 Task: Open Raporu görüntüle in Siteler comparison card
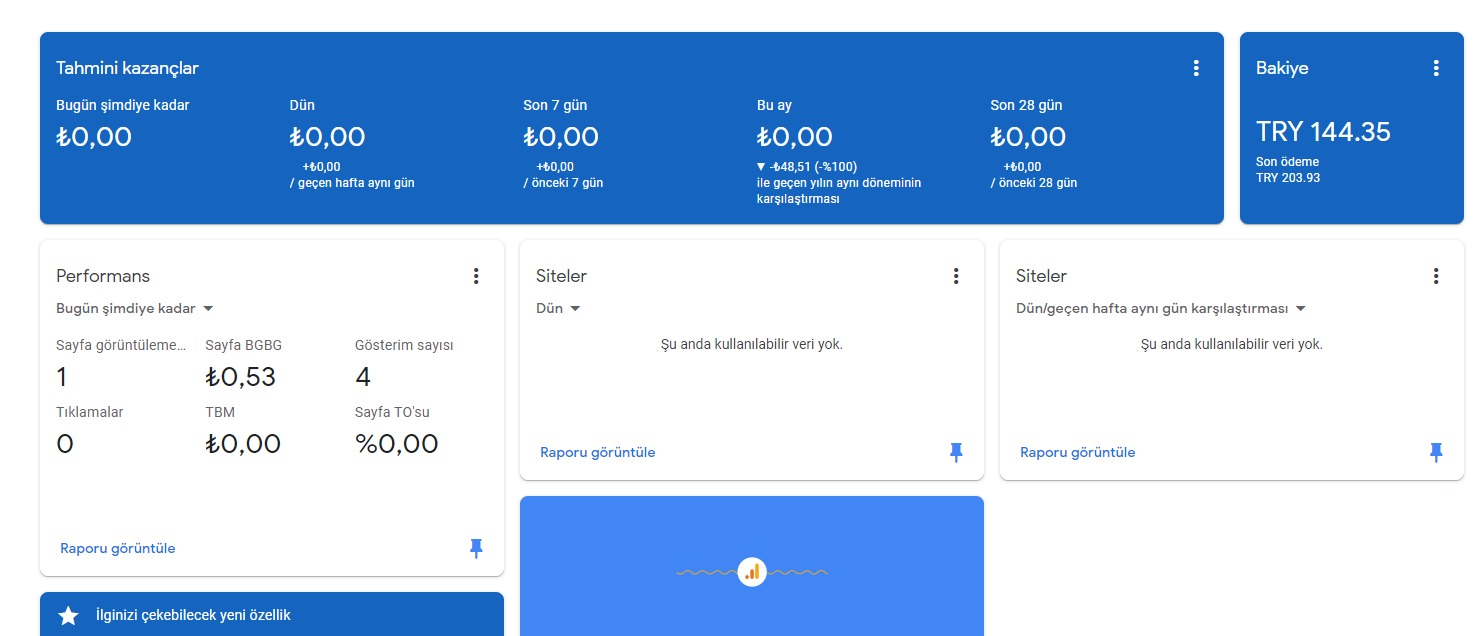1078,452
